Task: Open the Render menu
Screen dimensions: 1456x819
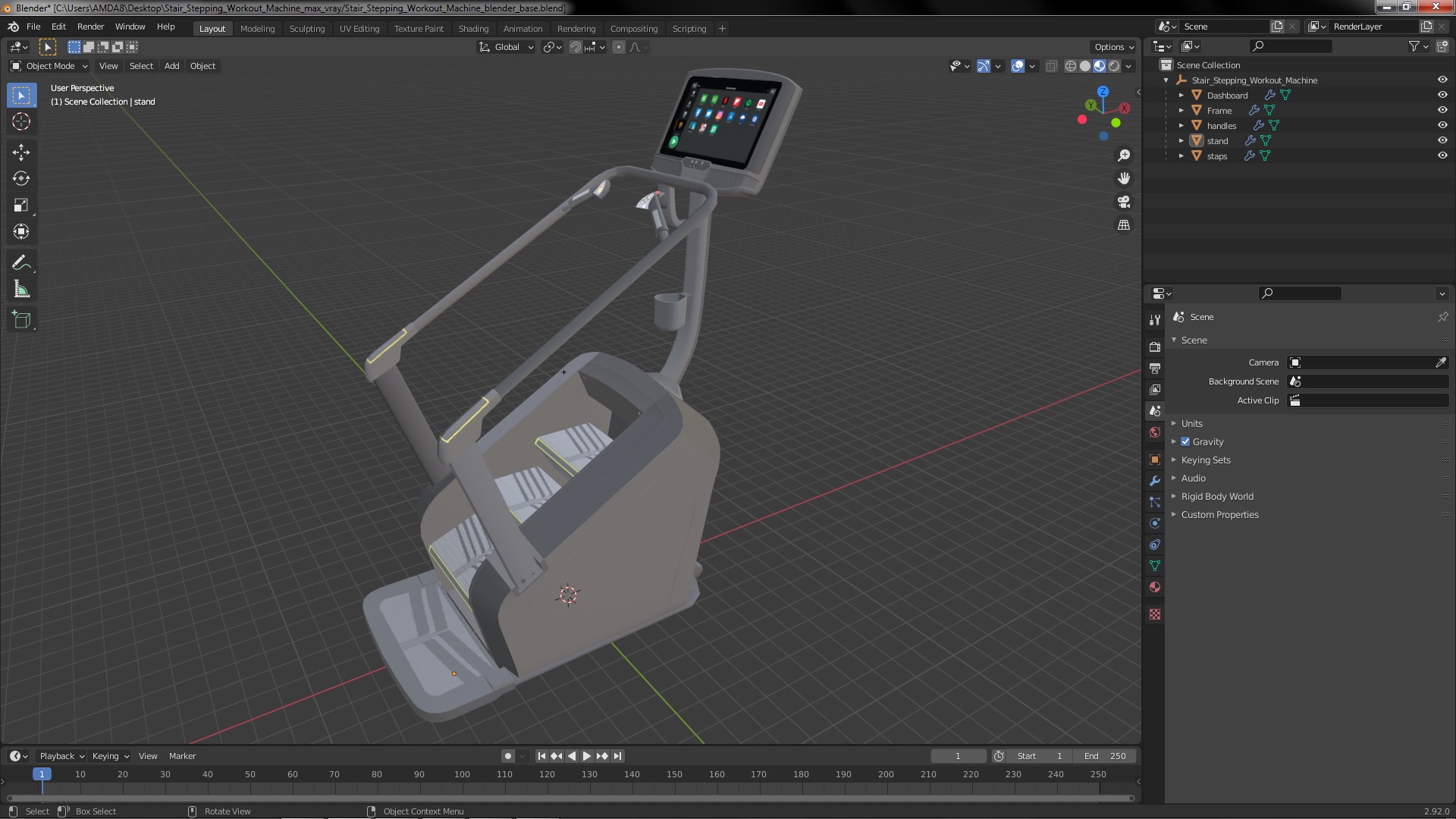Action: [x=90, y=27]
